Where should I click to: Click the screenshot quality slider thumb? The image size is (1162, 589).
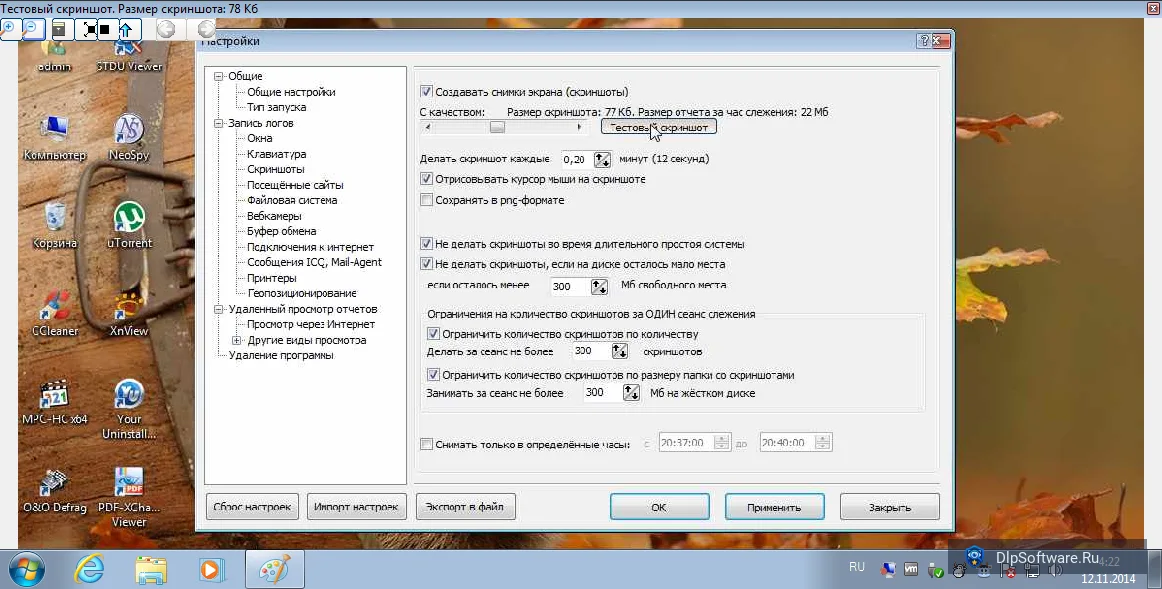pyautogui.click(x=497, y=127)
